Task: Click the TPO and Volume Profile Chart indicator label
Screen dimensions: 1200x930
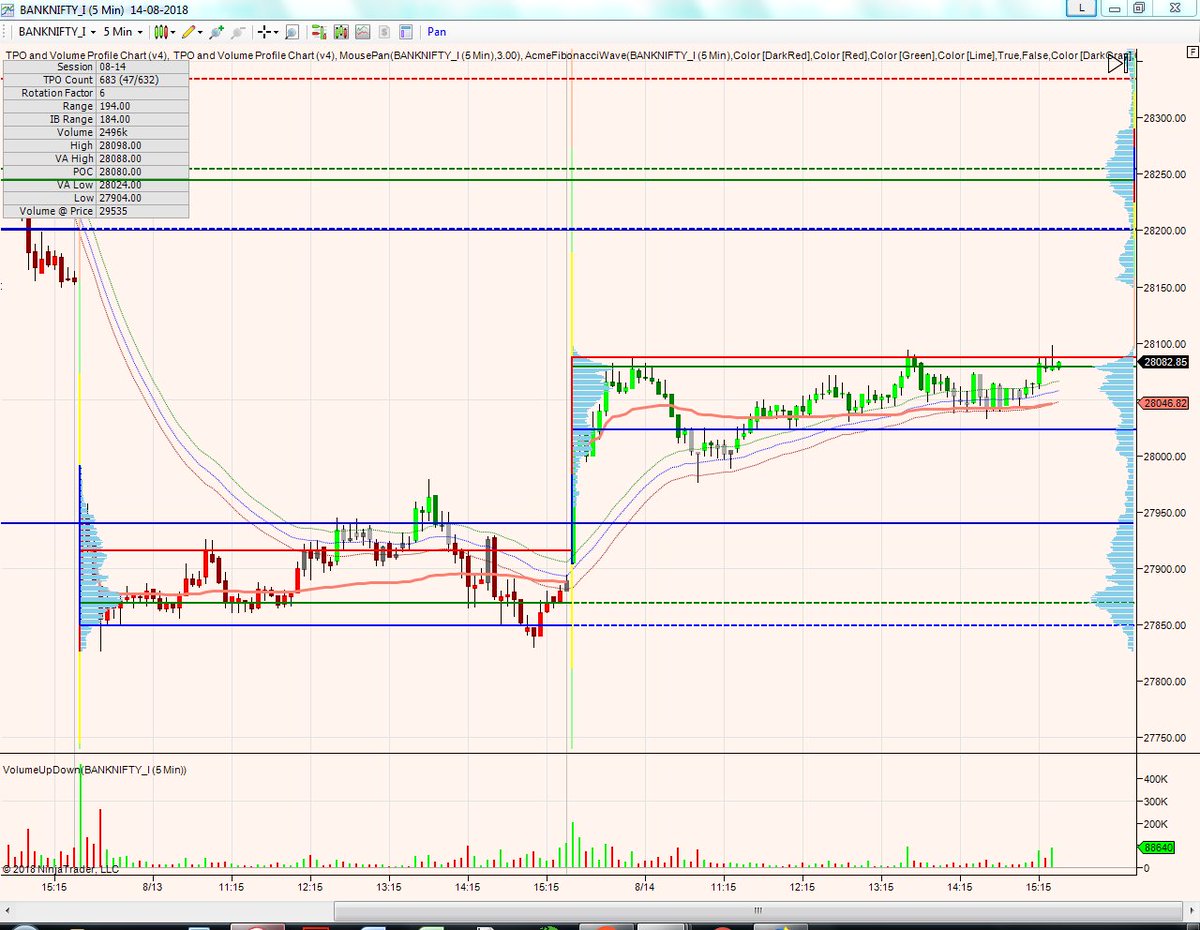Action: tap(86, 54)
